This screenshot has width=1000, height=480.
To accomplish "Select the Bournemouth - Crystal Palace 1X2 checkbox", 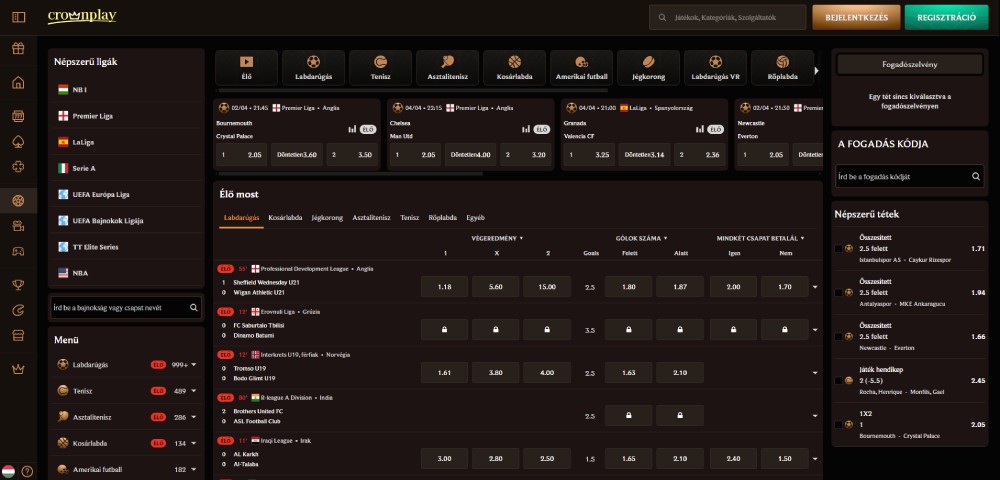I will [x=837, y=424].
